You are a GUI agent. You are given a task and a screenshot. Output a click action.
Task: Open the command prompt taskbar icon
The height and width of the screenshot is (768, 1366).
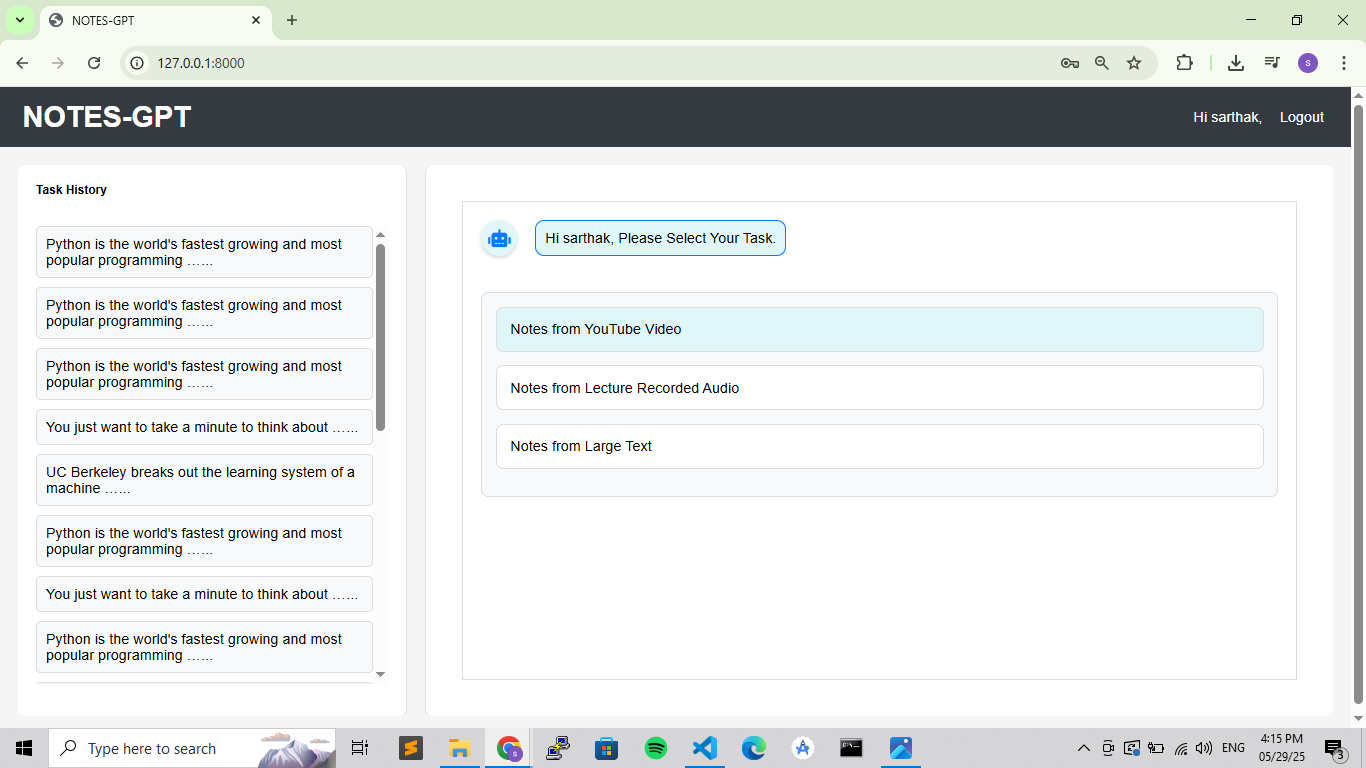(851, 748)
